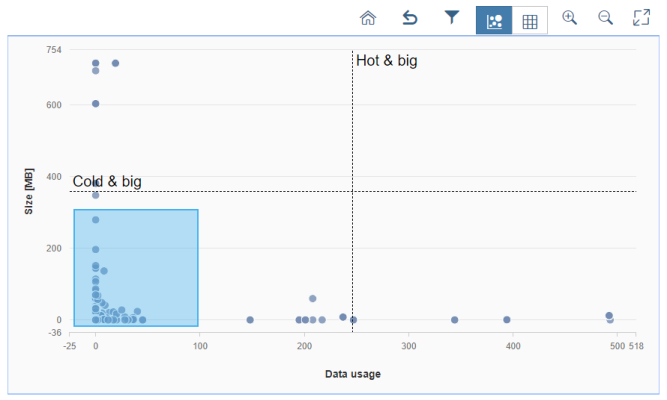Click the Size [MB] axis title
The height and width of the screenshot is (400, 667).
tap(29, 191)
